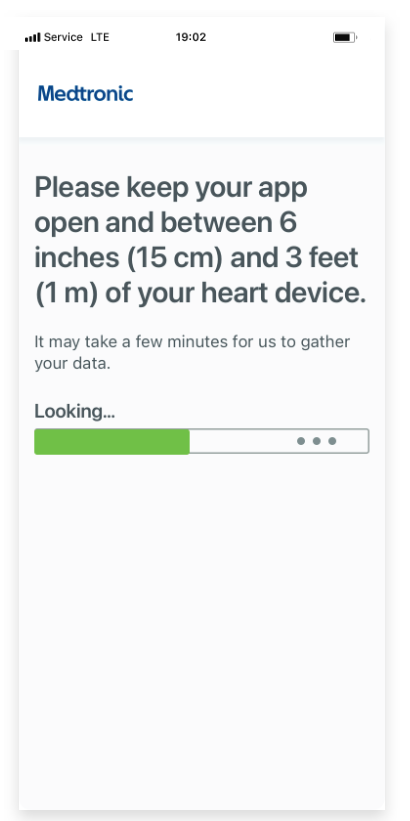This screenshot has height=821, width=410.
Task: Tap the 'Please keep your app' heading line
Action: point(171,188)
